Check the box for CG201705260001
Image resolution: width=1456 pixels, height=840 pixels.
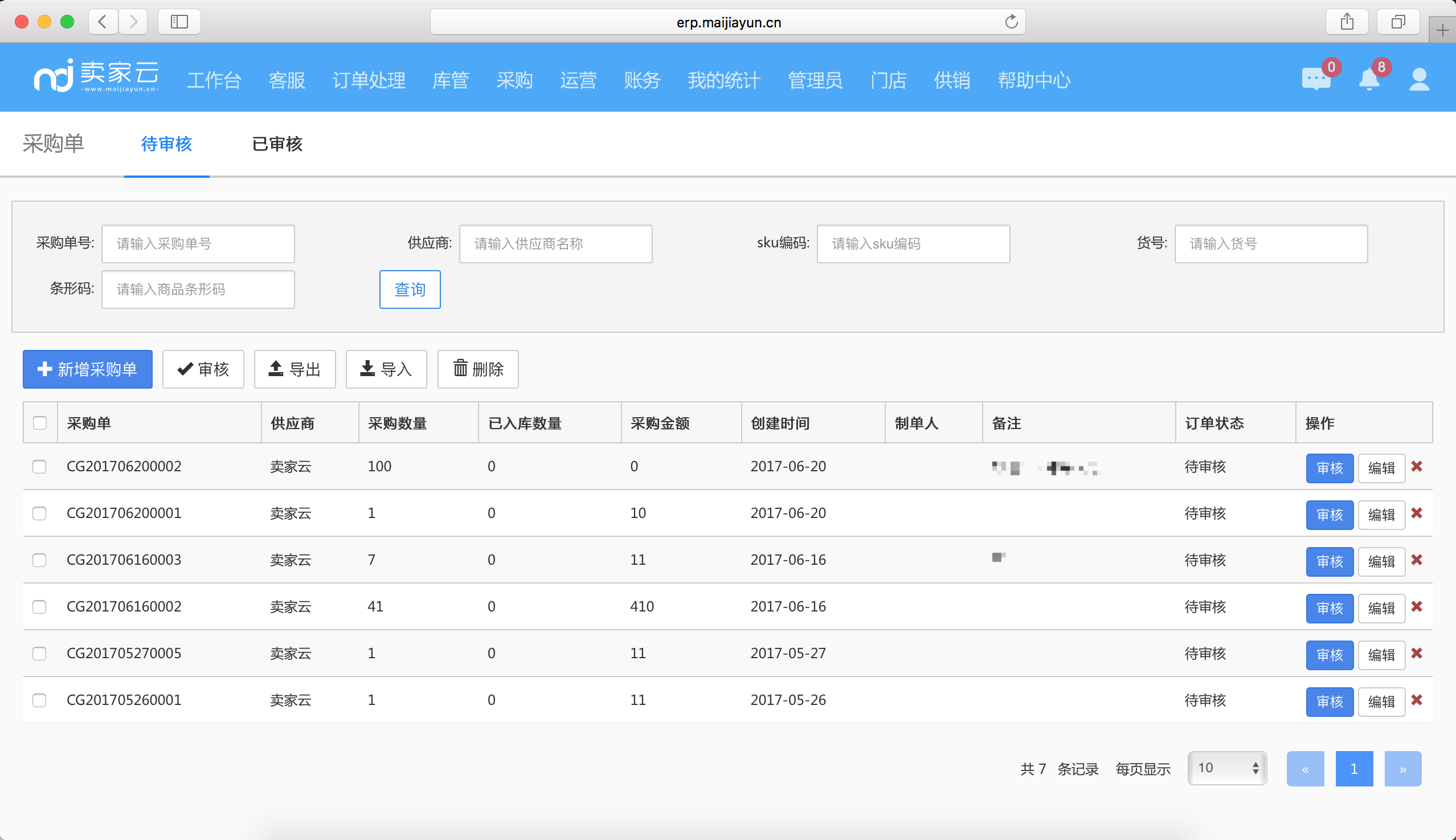[39, 700]
